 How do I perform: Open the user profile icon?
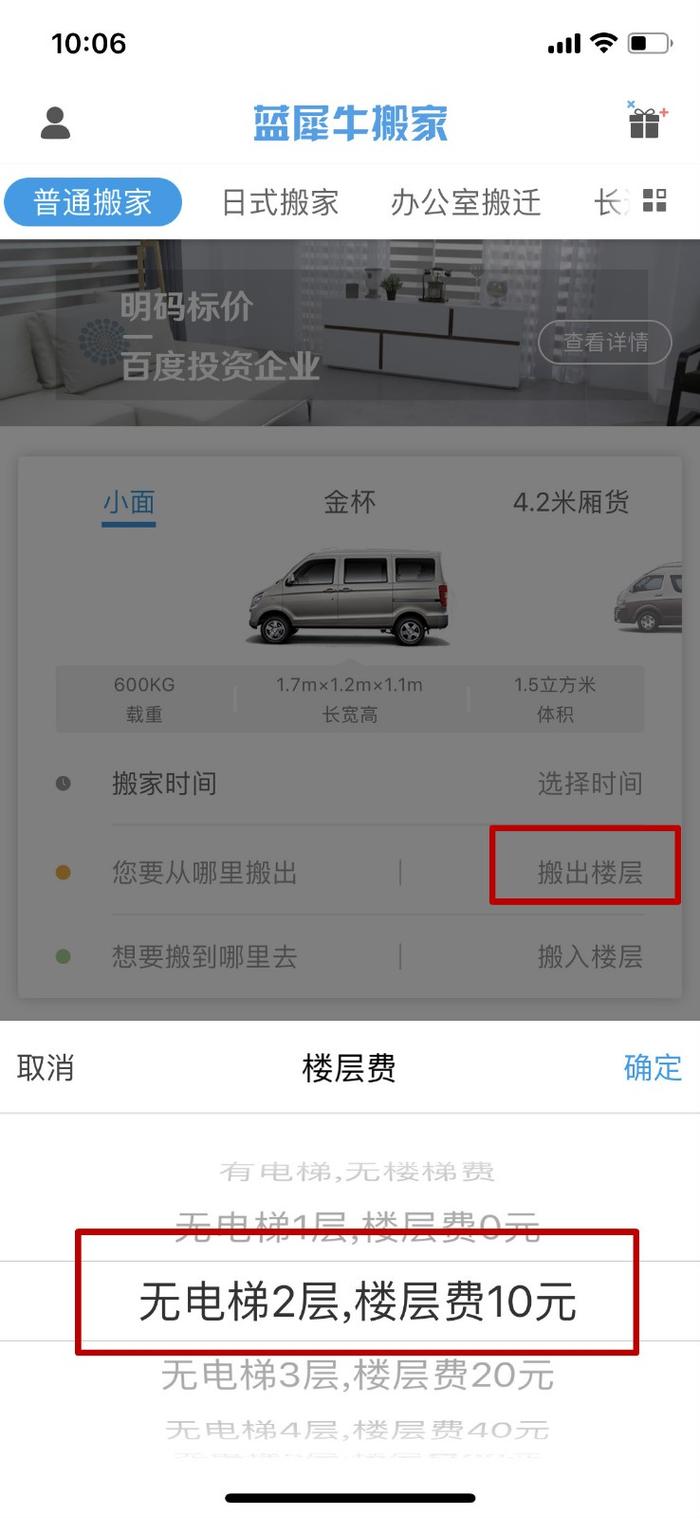55,123
